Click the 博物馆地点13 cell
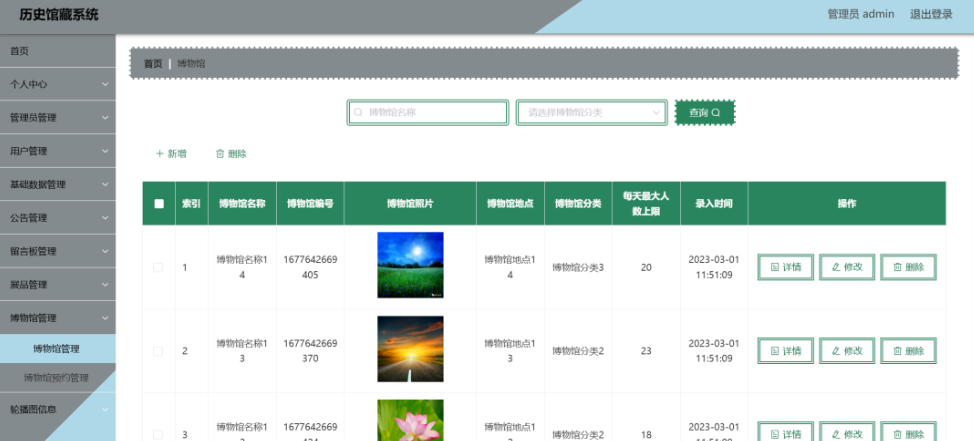This screenshot has width=974, height=441. tap(510, 351)
